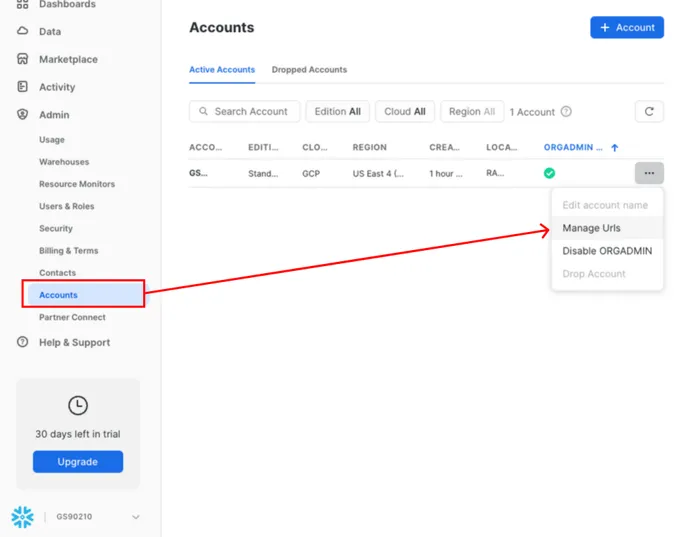
Task: Click the Snowflake logo at bottom left
Action: pyautogui.click(x=22, y=517)
